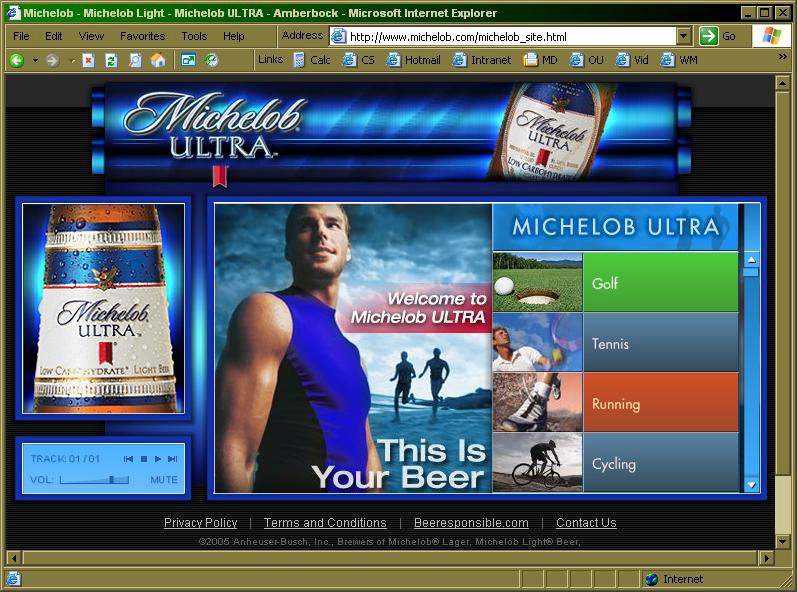Open the Help menu
The image size is (797, 592).
tap(234, 36)
